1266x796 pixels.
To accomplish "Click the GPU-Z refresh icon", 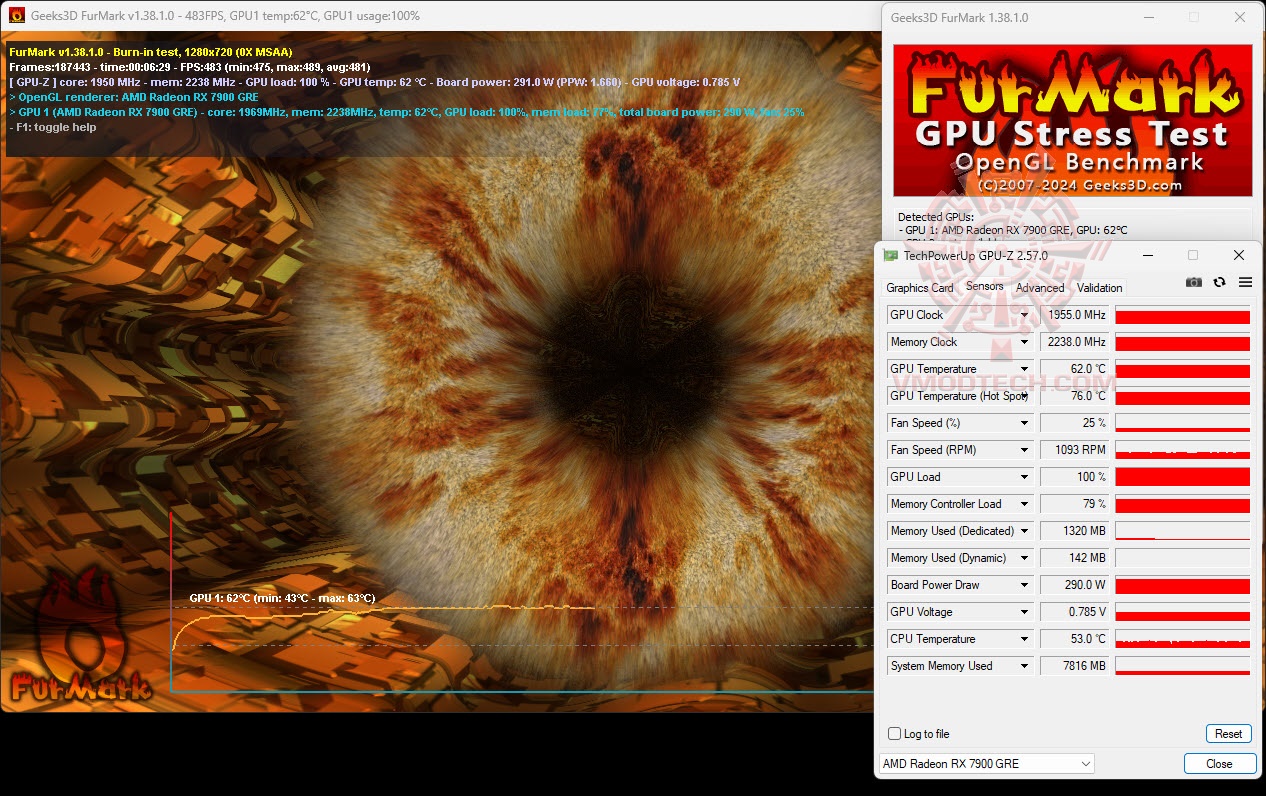I will pyautogui.click(x=1219, y=282).
